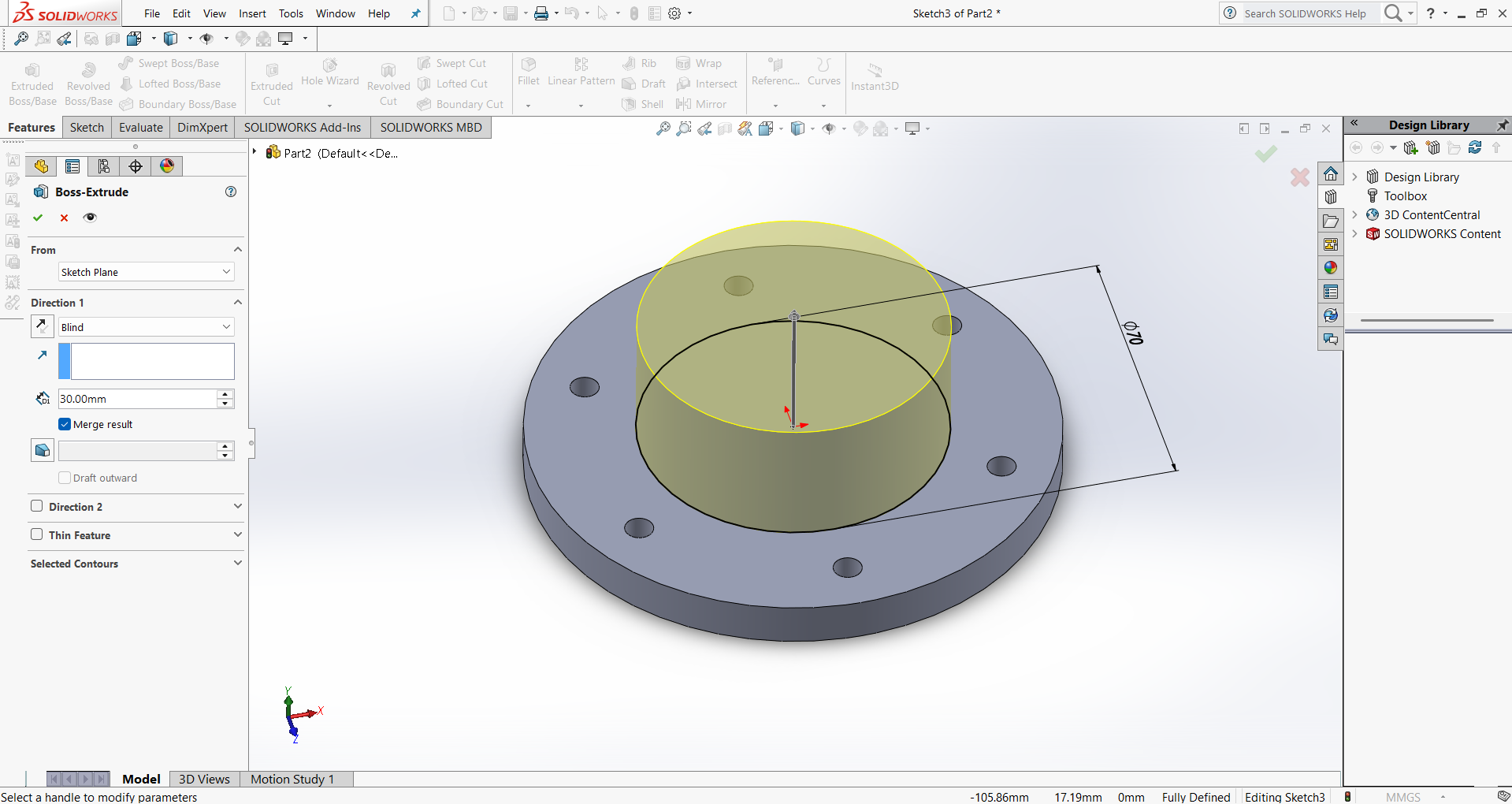
Task: Enable the Draft outward checkbox
Action: pyautogui.click(x=65, y=478)
